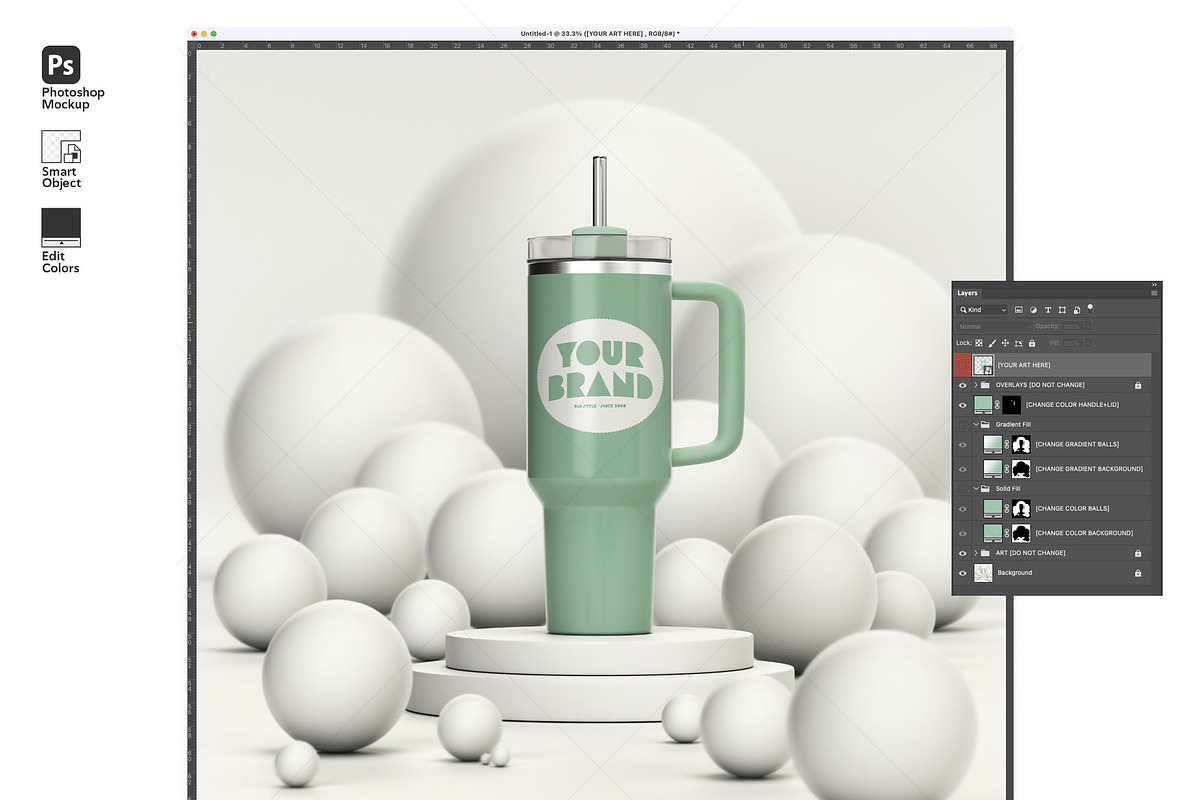The image size is (1200, 800).
Task: Select the YOUR ART HERE smart object thumbnail
Action: point(983,365)
